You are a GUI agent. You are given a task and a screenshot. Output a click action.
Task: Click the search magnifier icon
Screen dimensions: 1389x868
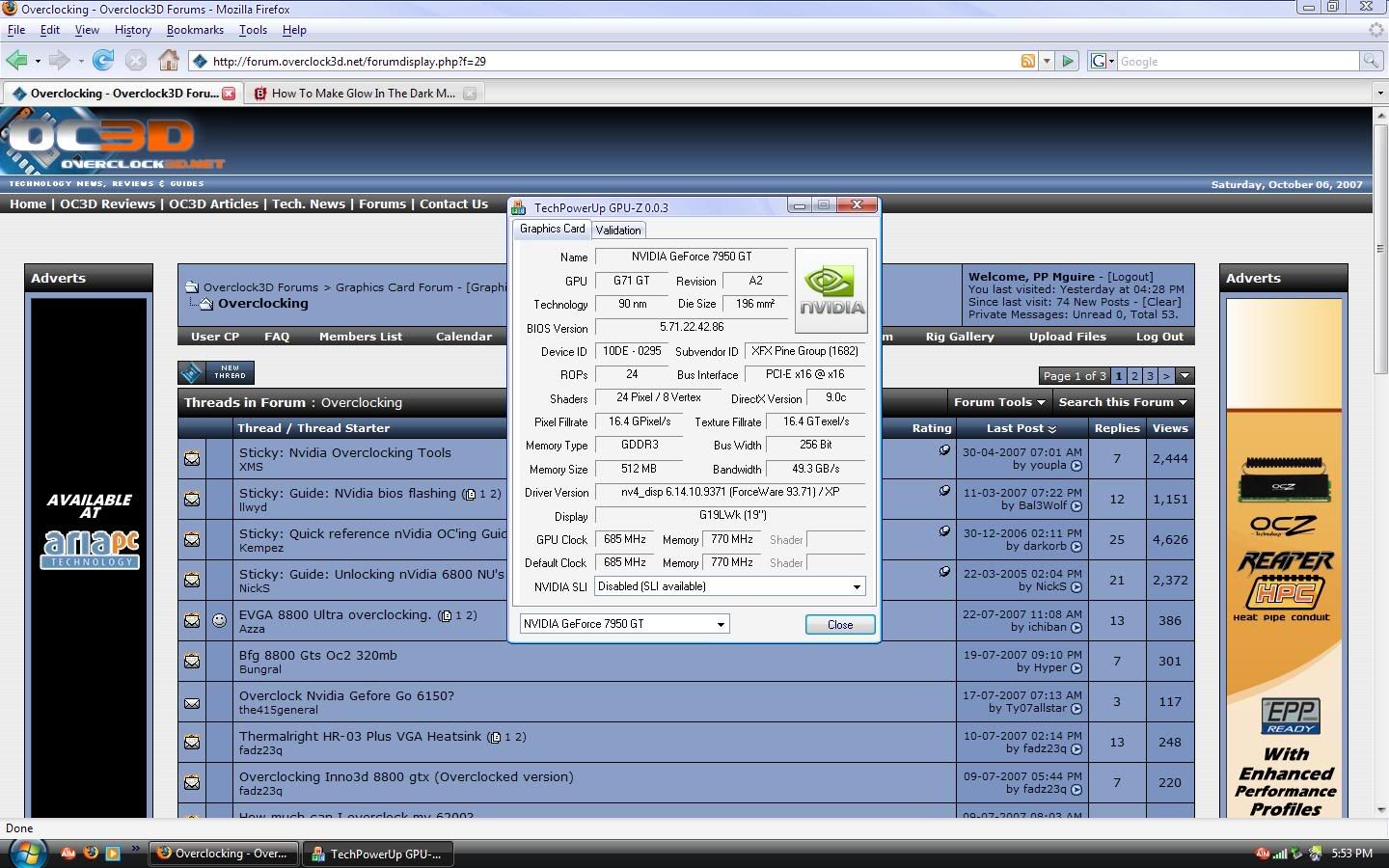click(1370, 61)
